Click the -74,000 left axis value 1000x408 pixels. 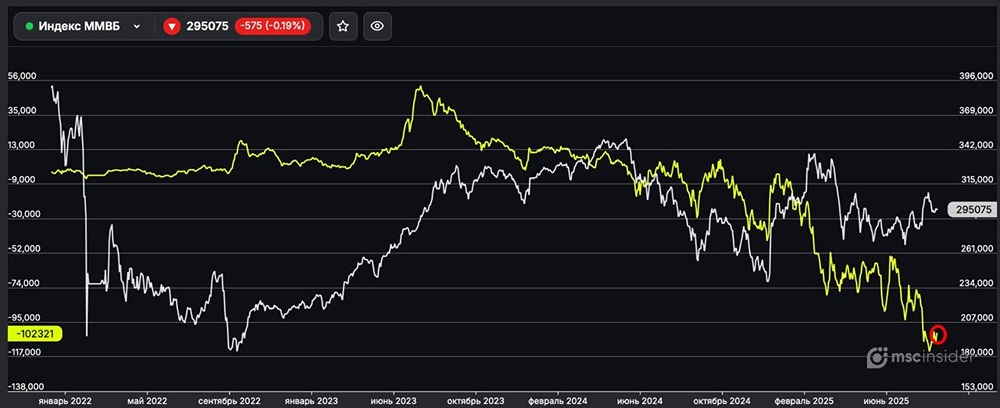point(24,284)
